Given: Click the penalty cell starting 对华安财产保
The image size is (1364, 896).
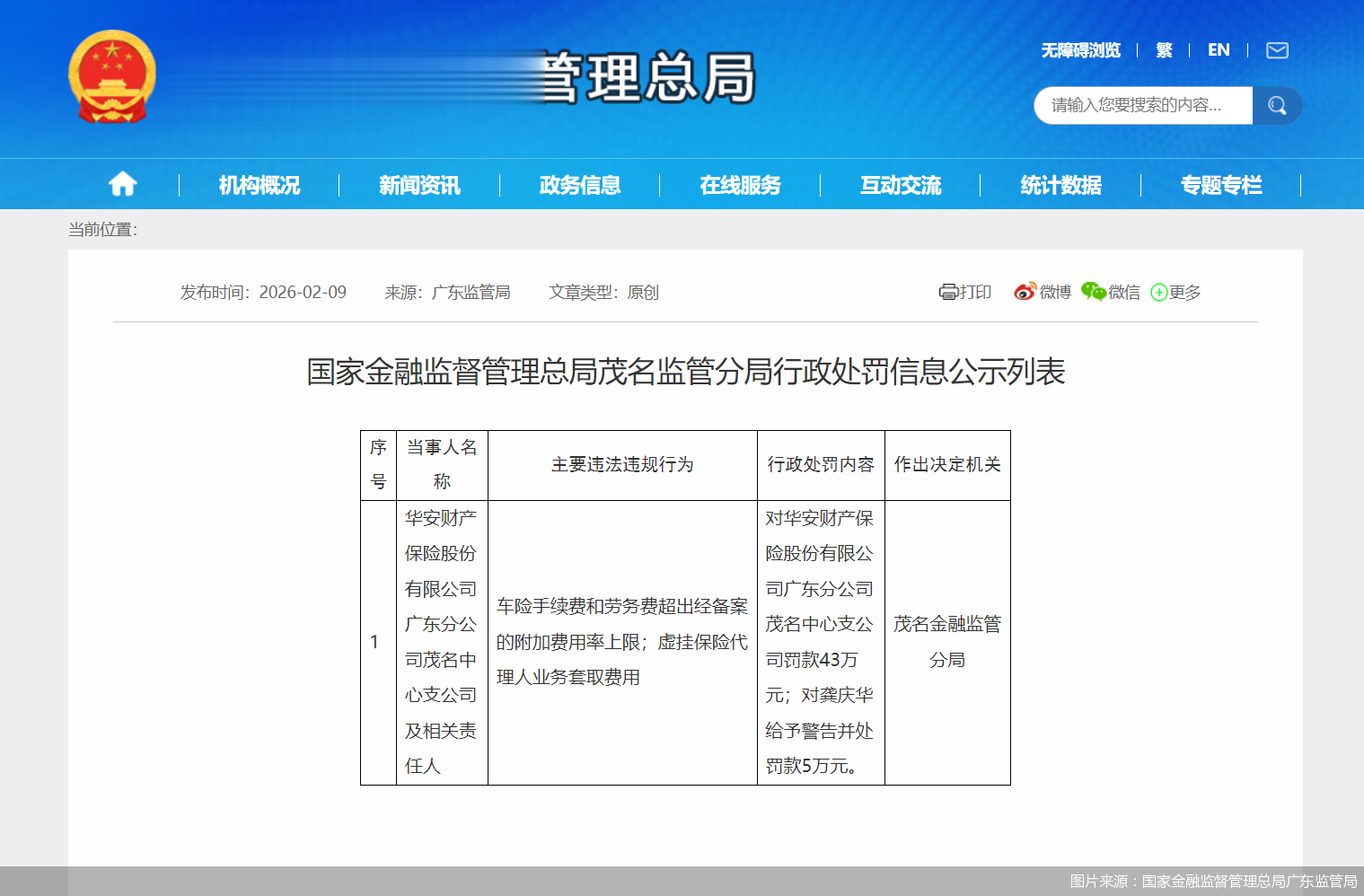Looking at the screenshot, I should (821, 642).
